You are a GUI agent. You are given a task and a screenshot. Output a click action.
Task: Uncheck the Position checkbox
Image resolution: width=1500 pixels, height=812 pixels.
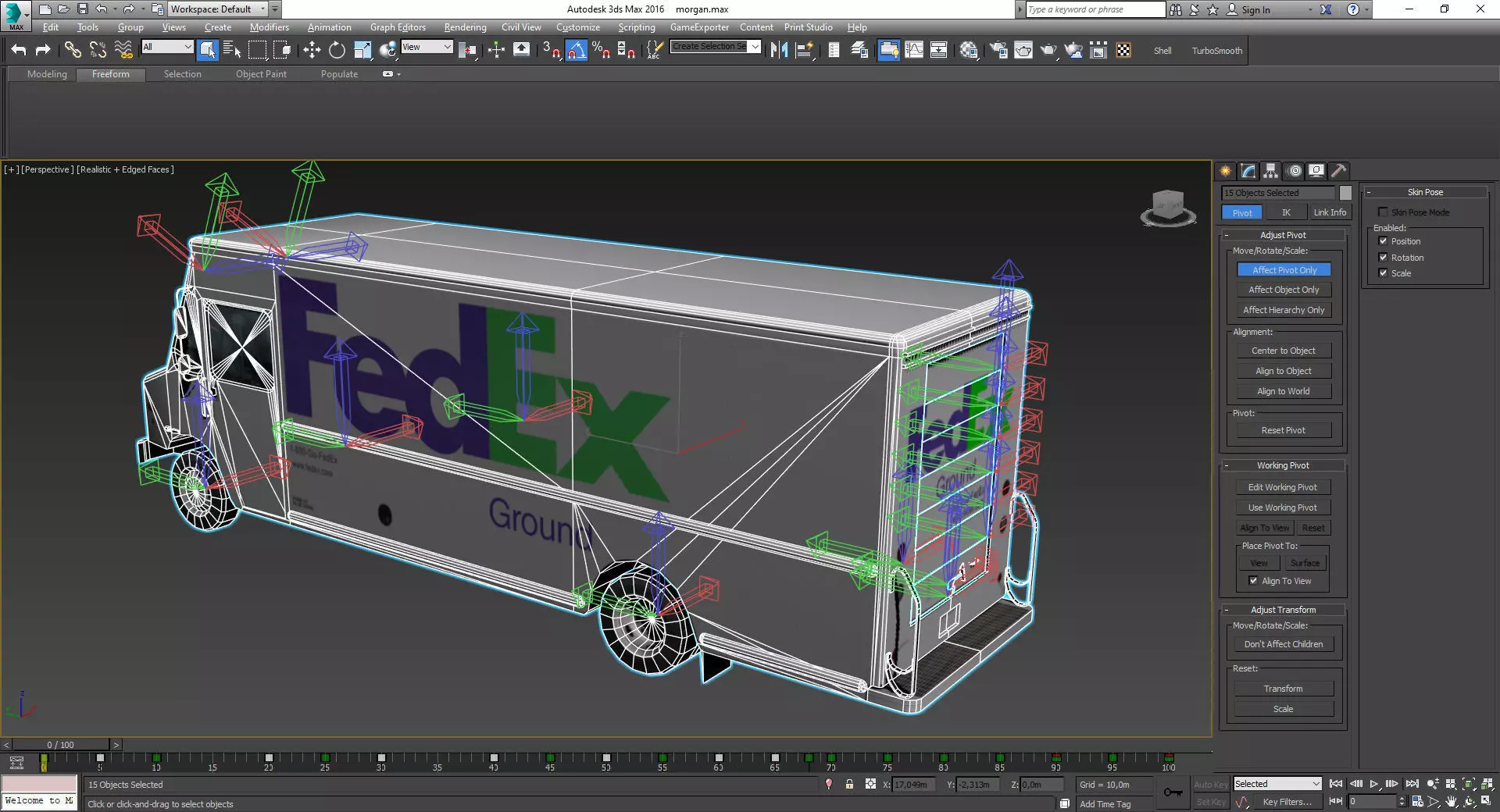(x=1383, y=241)
